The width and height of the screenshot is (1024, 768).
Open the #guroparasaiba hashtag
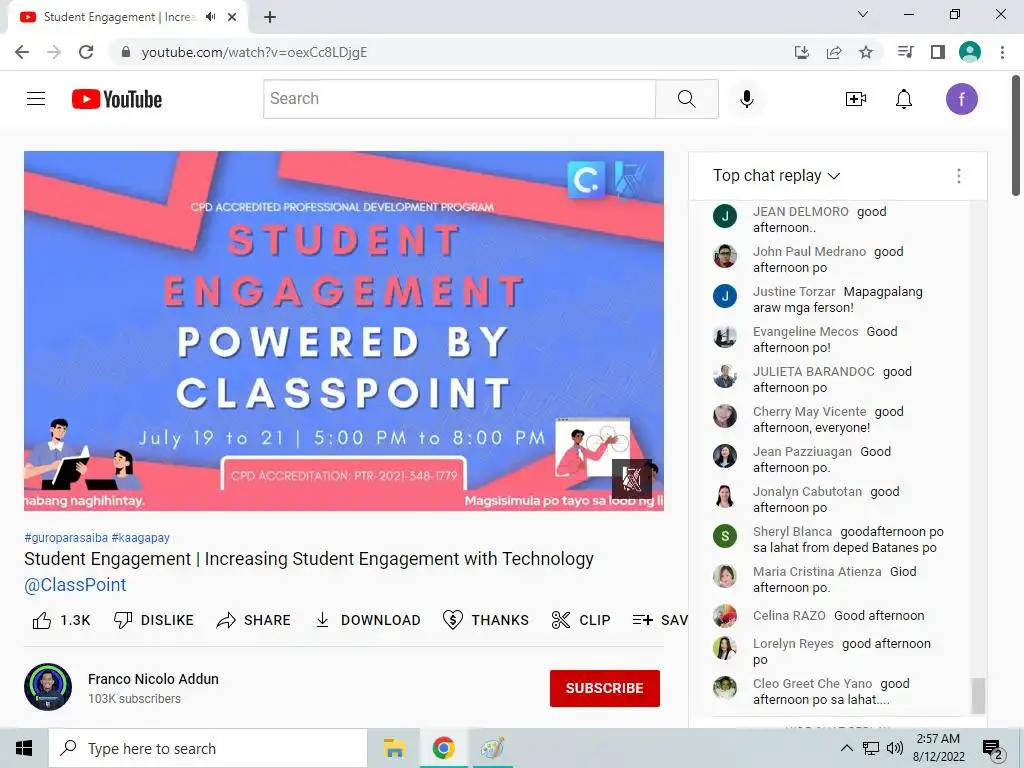[66, 537]
